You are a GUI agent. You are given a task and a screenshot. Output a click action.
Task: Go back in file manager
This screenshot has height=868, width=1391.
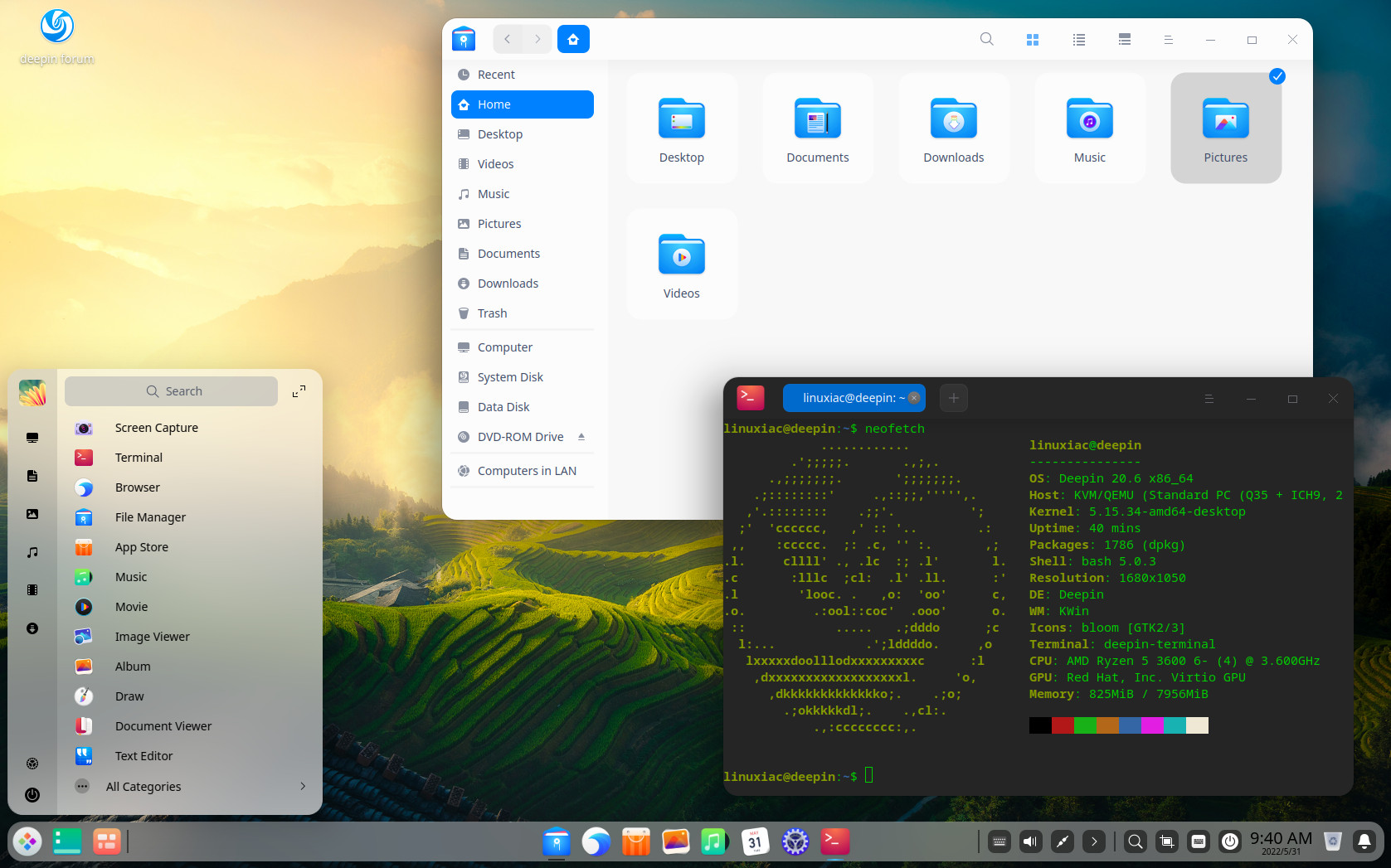pos(508,39)
